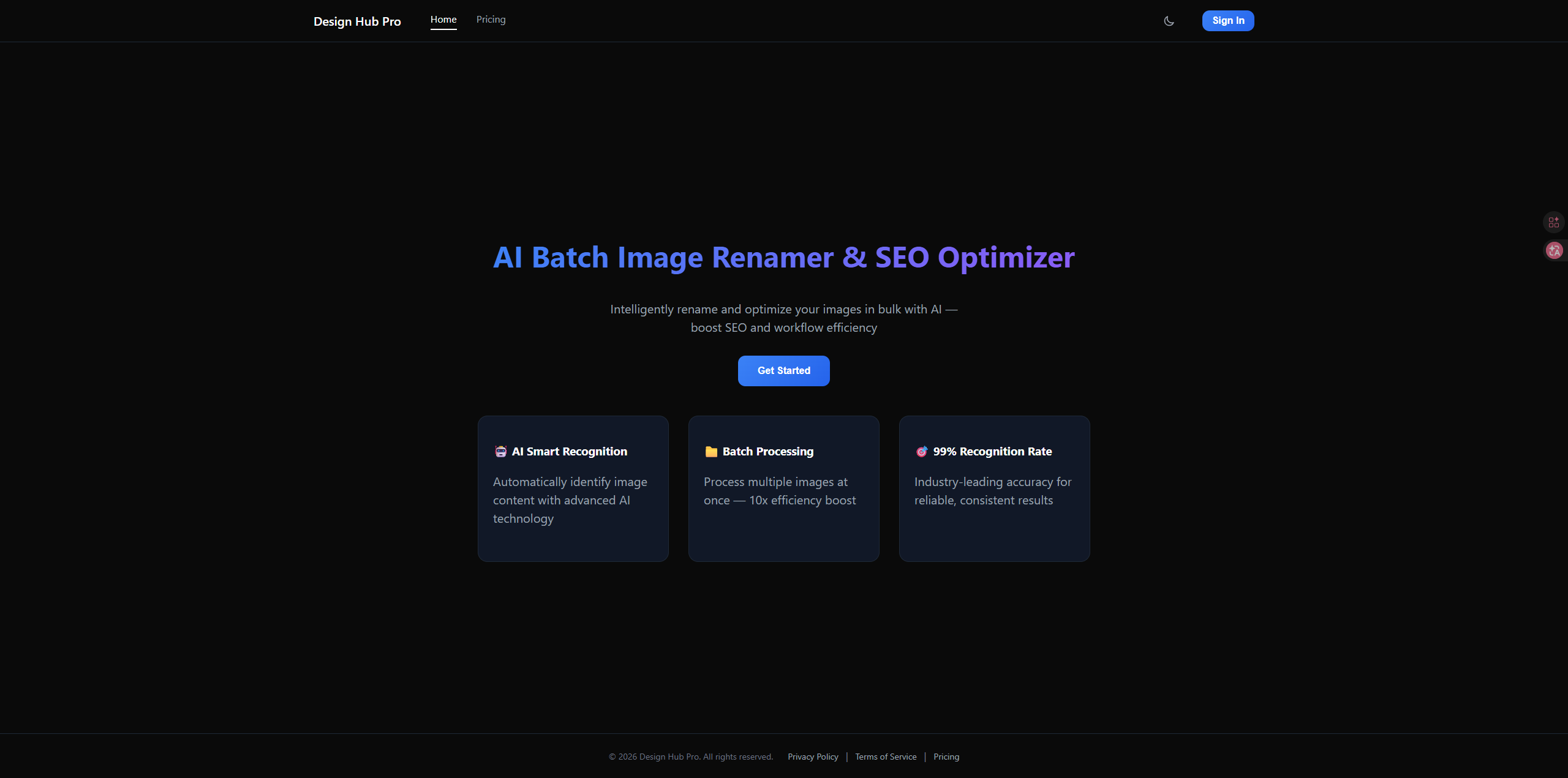Viewport: 1568px width, 778px height.
Task: Click the Get Started button
Action: (783, 370)
